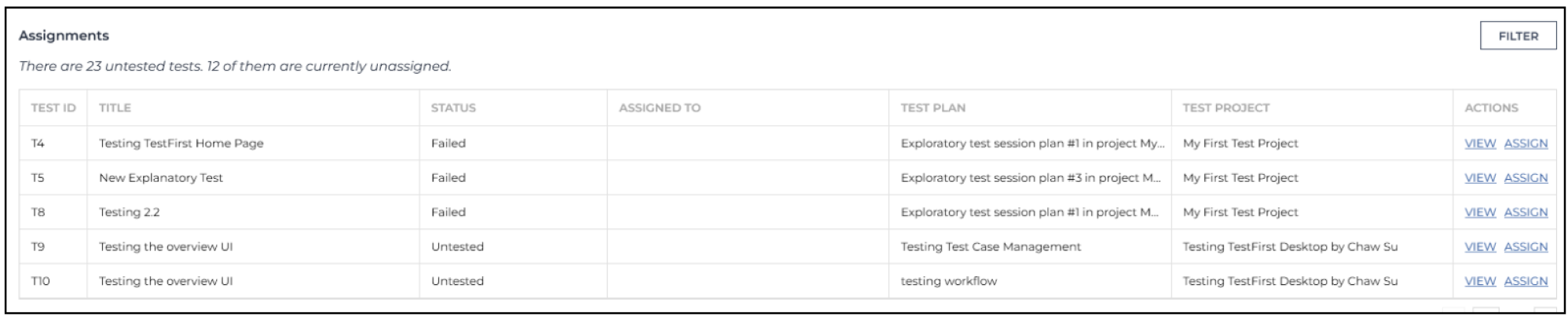Assign the New Explanatory Test T5

pyautogui.click(x=1526, y=178)
